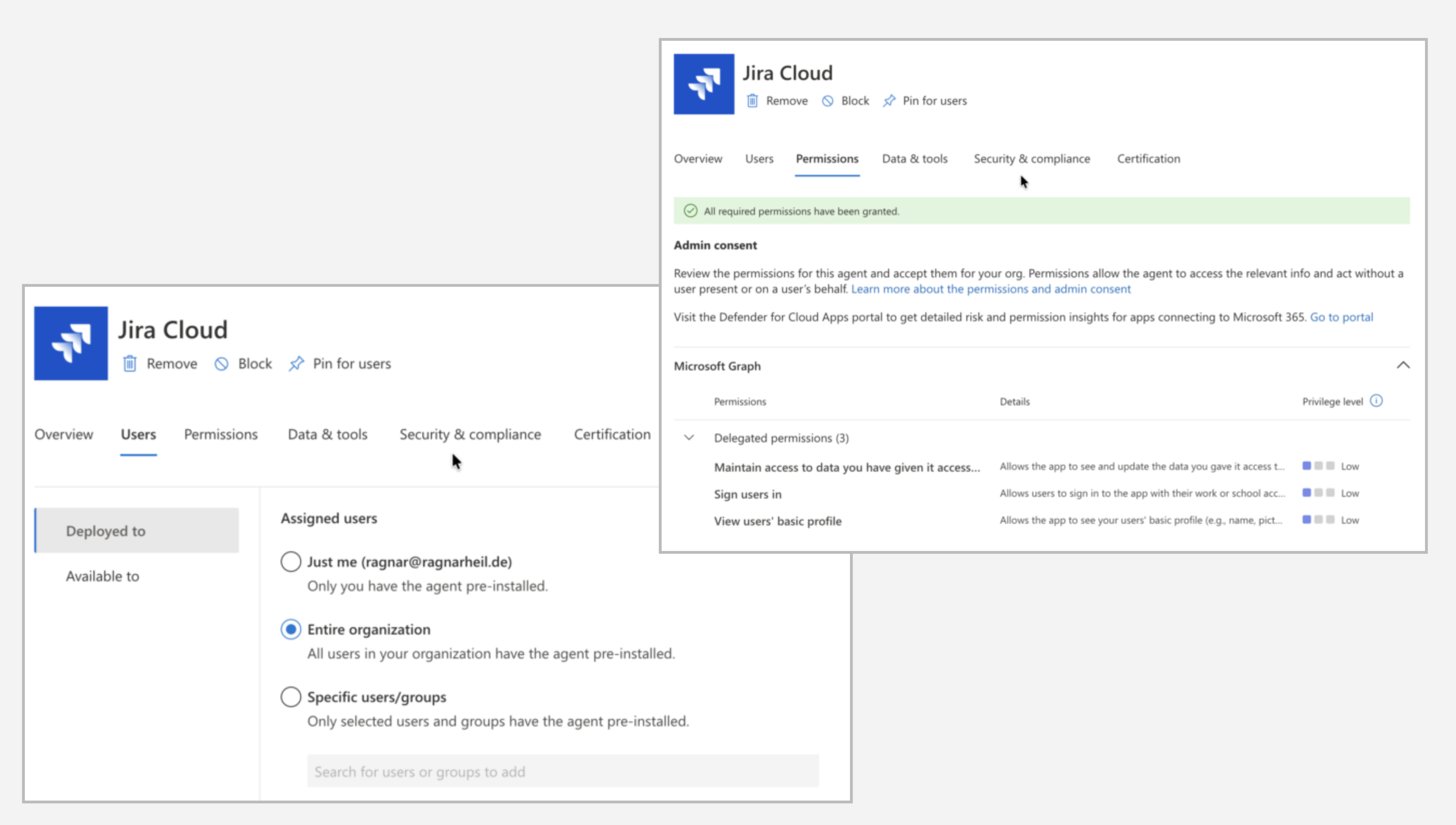Click Remove trash icon in right panel
Image resolution: width=1456 pixels, height=825 pixels.
click(x=752, y=101)
